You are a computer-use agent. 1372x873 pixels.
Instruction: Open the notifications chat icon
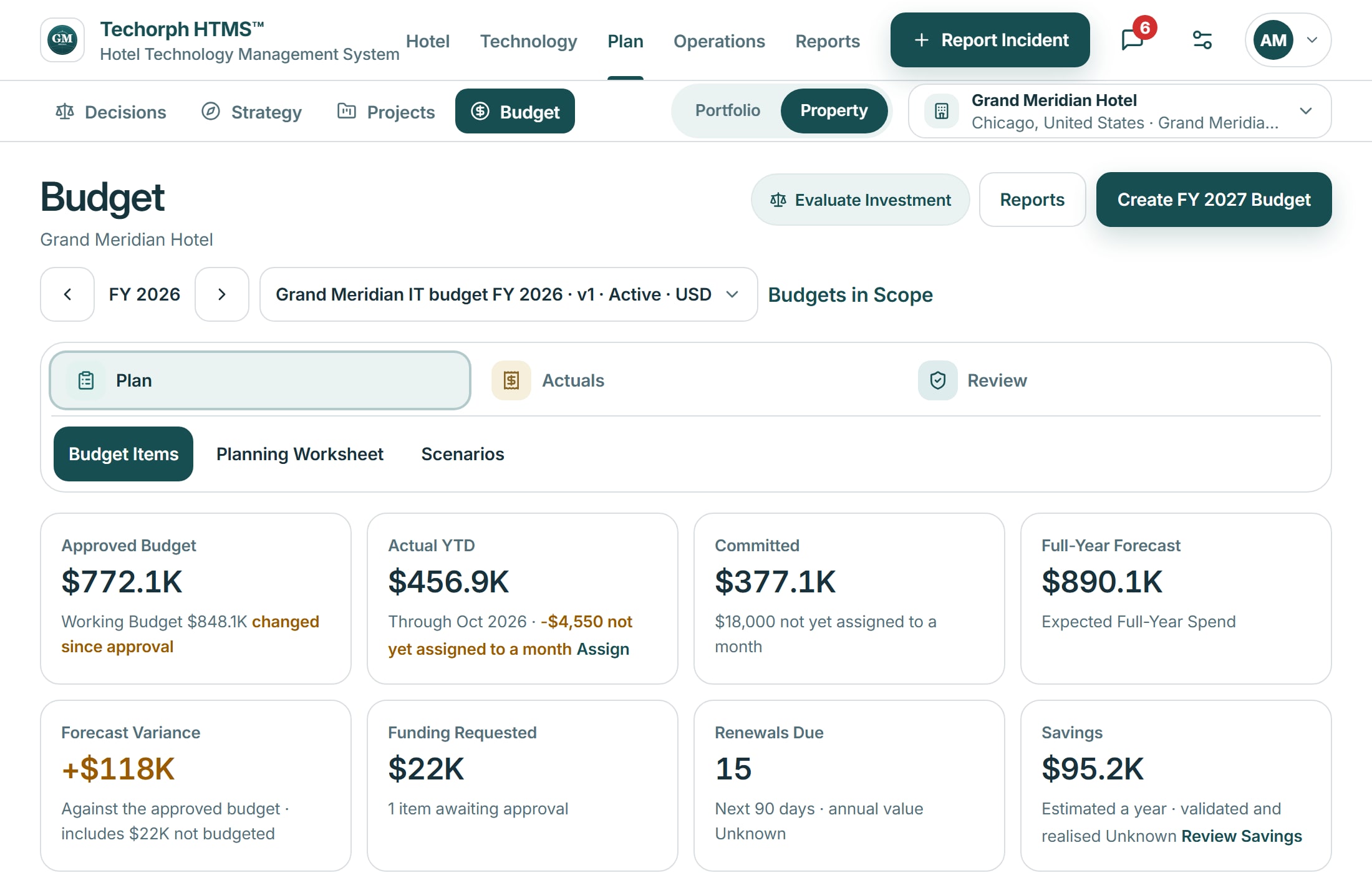(1133, 40)
